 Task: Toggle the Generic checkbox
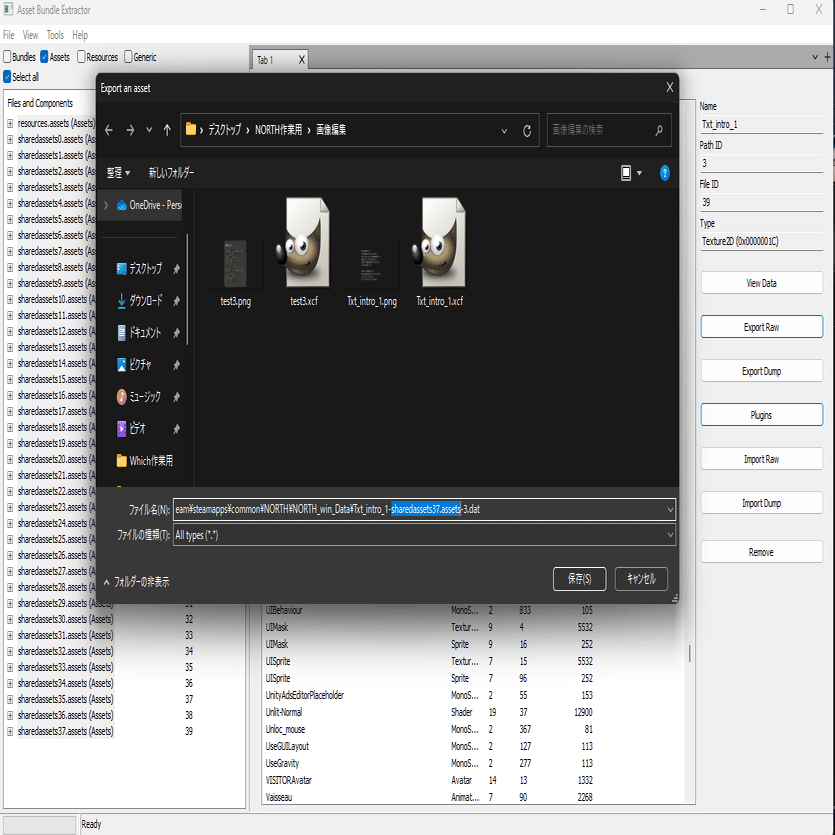tap(128, 56)
